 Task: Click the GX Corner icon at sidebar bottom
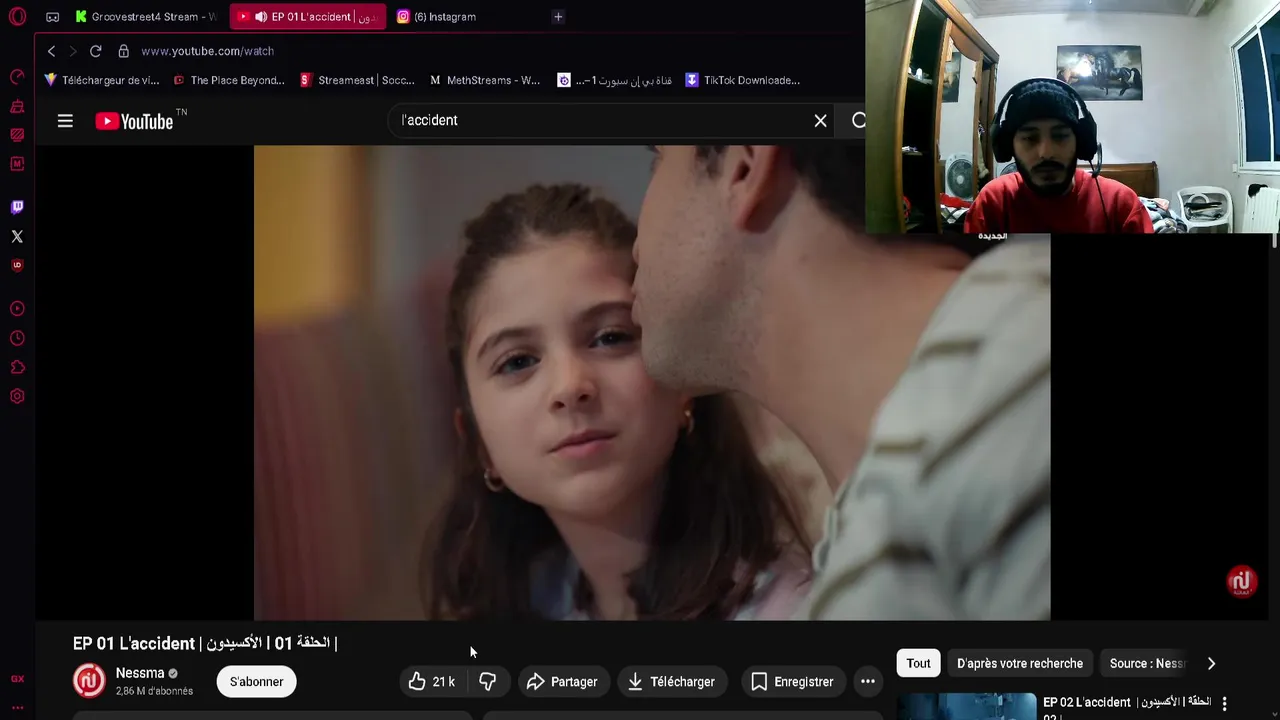click(x=17, y=678)
